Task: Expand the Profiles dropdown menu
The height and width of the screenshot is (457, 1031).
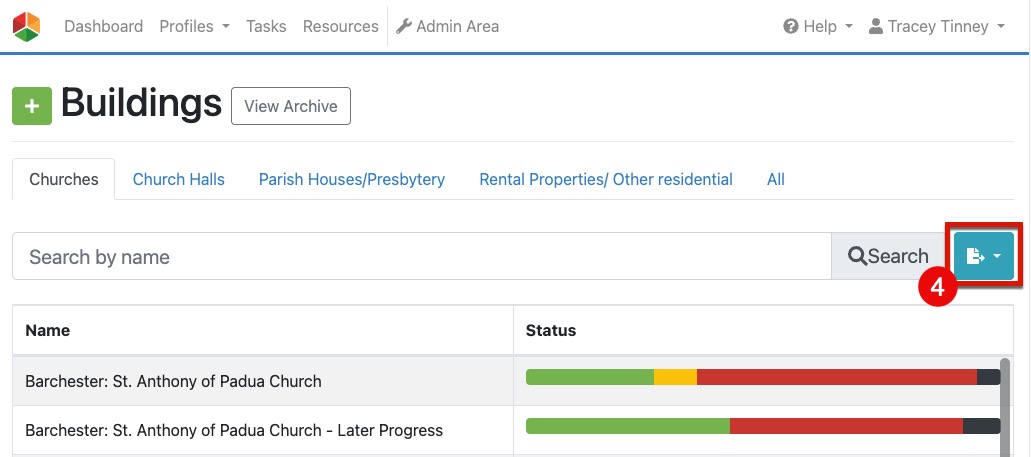Action: click(194, 27)
